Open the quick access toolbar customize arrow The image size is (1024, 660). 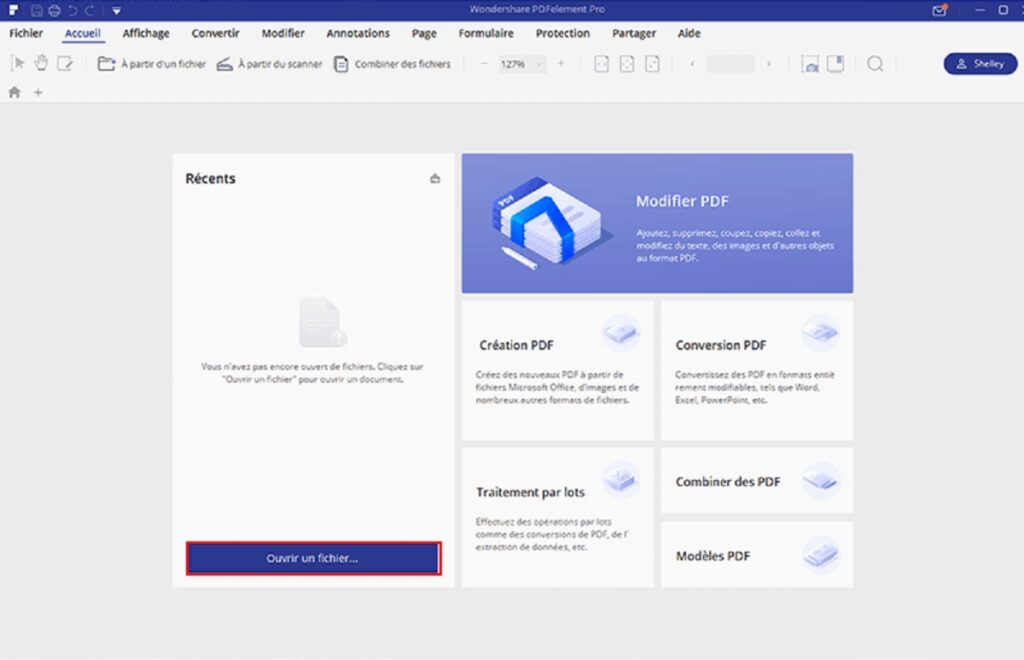coord(117,9)
